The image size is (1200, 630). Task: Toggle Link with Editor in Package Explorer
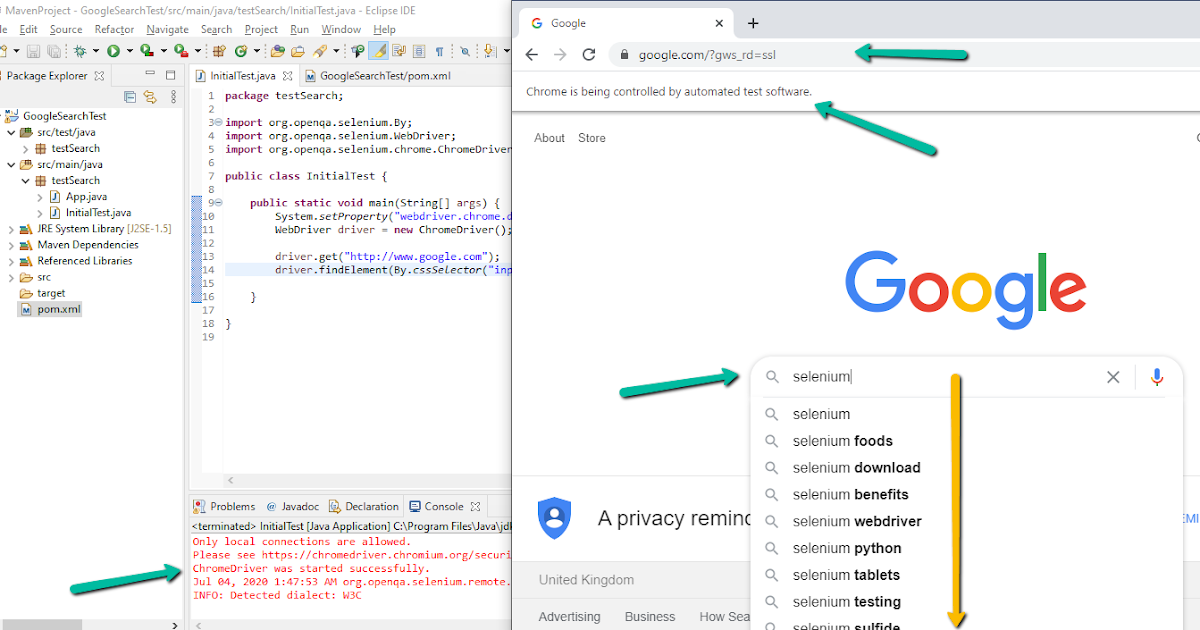[150, 96]
